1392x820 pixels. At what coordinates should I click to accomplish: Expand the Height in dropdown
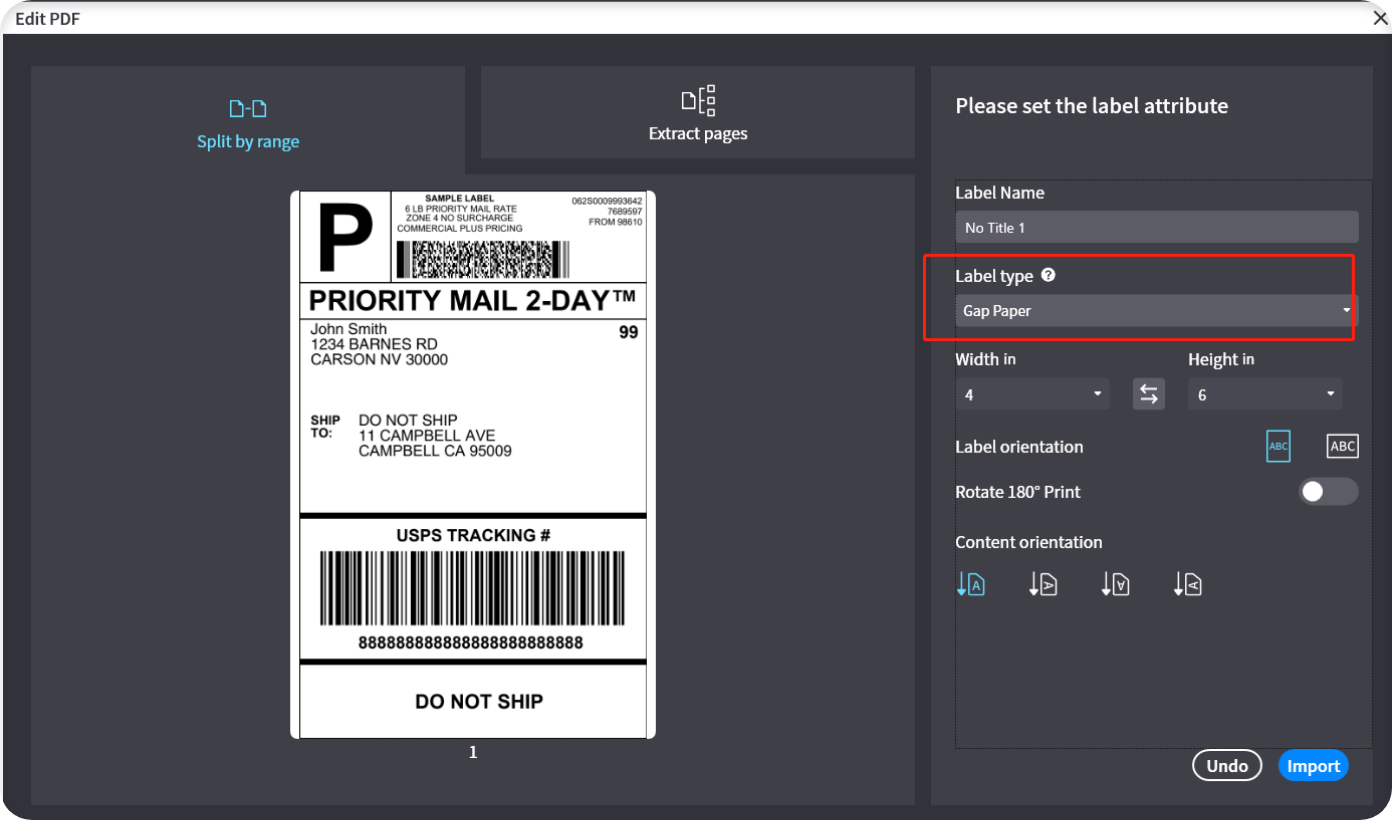pyautogui.click(x=1265, y=394)
